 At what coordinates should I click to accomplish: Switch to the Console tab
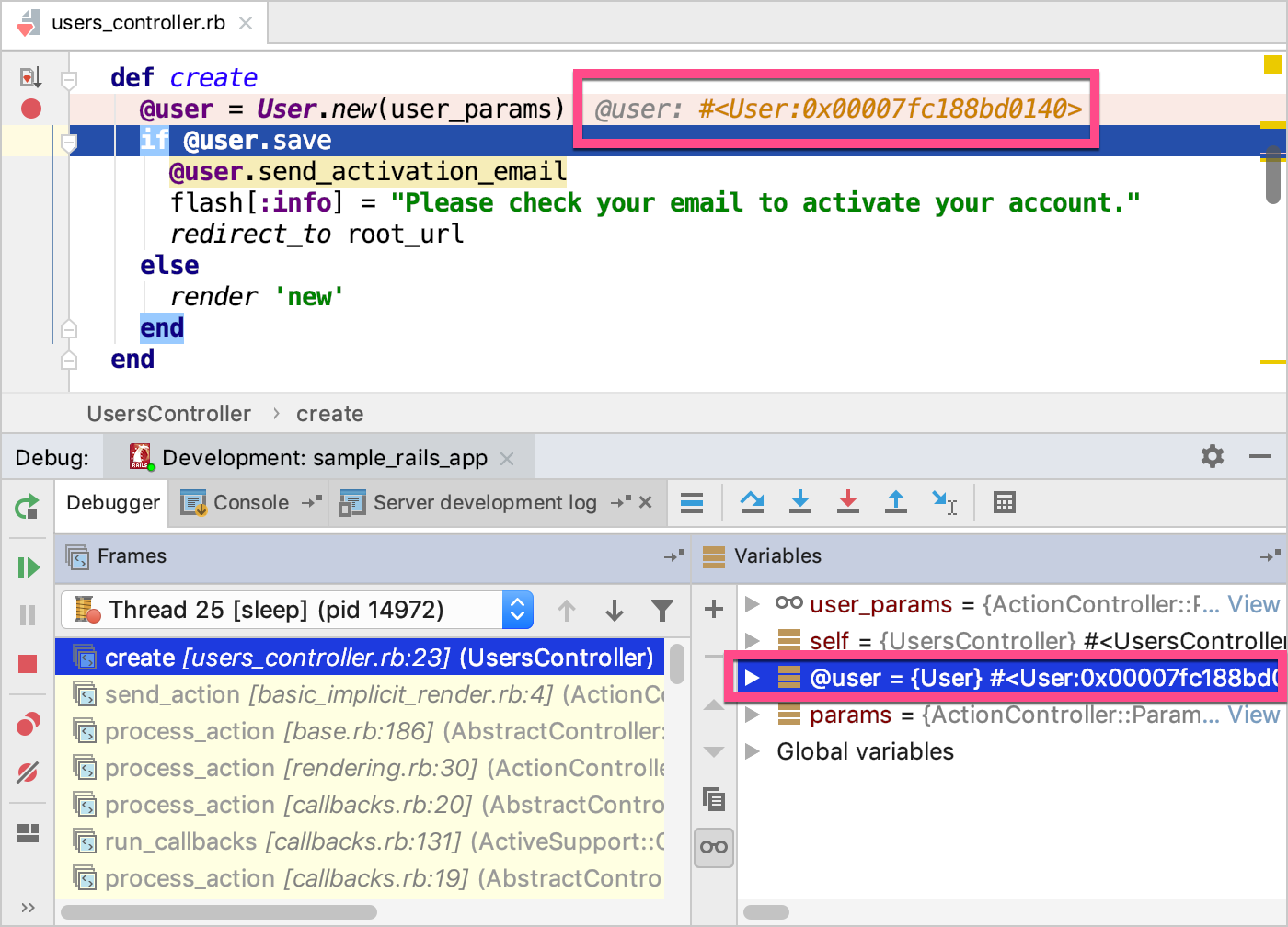click(250, 503)
